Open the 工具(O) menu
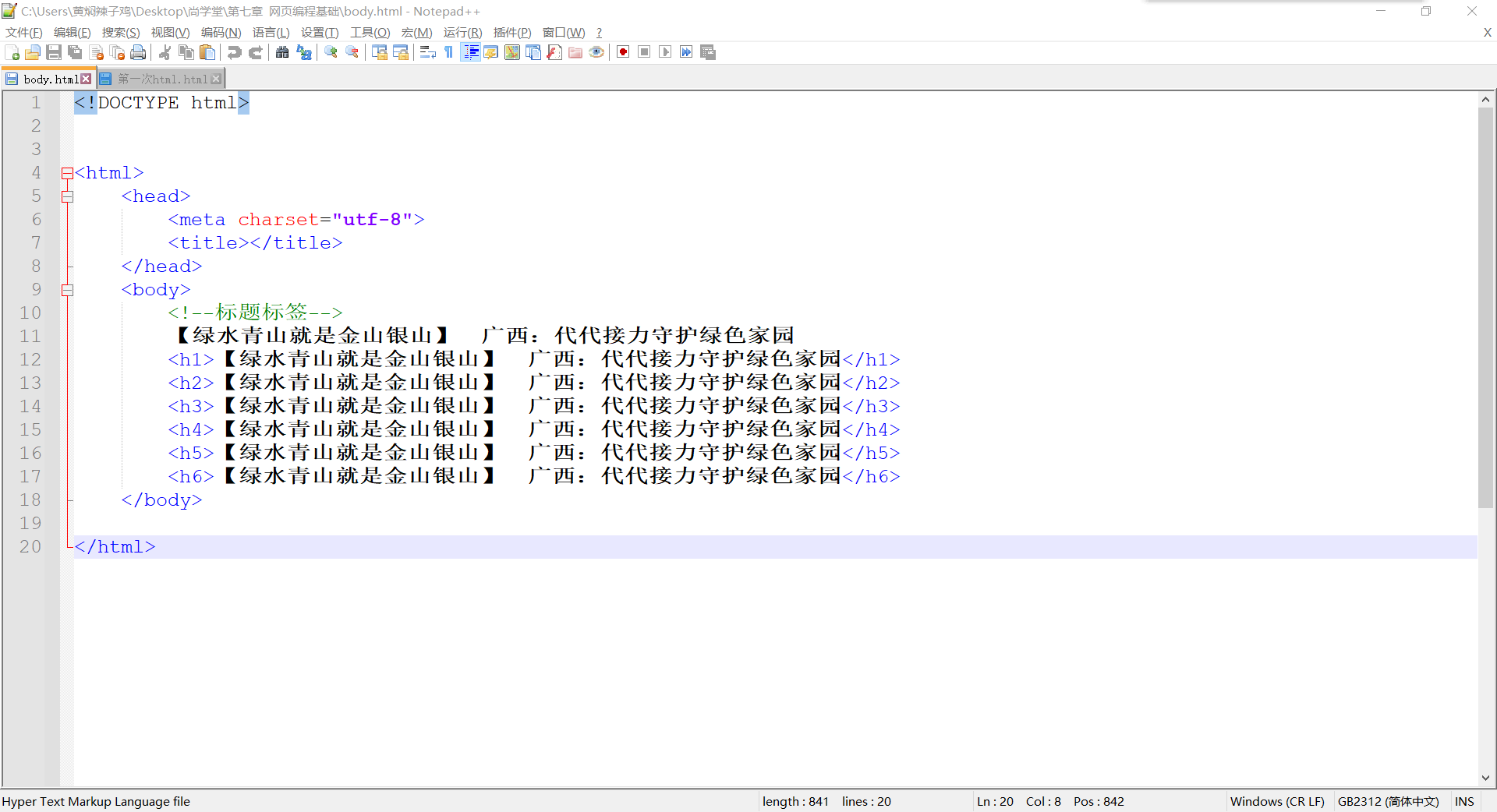1497x812 pixels. point(370,32)
